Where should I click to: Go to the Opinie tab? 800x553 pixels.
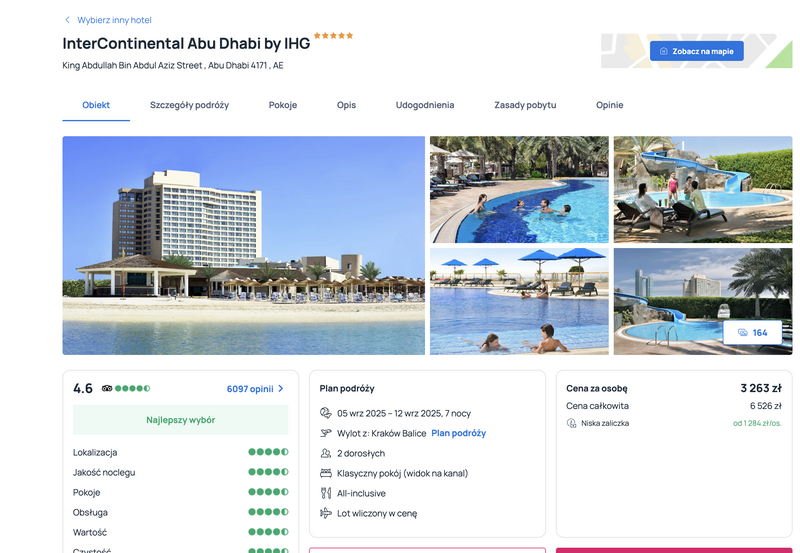pyautogui.click(x=610, y=105)
